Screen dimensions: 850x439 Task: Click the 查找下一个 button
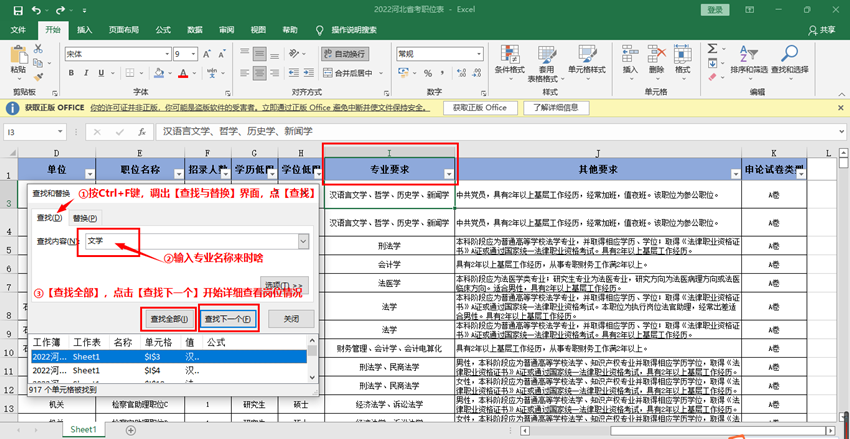click(228, 319)
